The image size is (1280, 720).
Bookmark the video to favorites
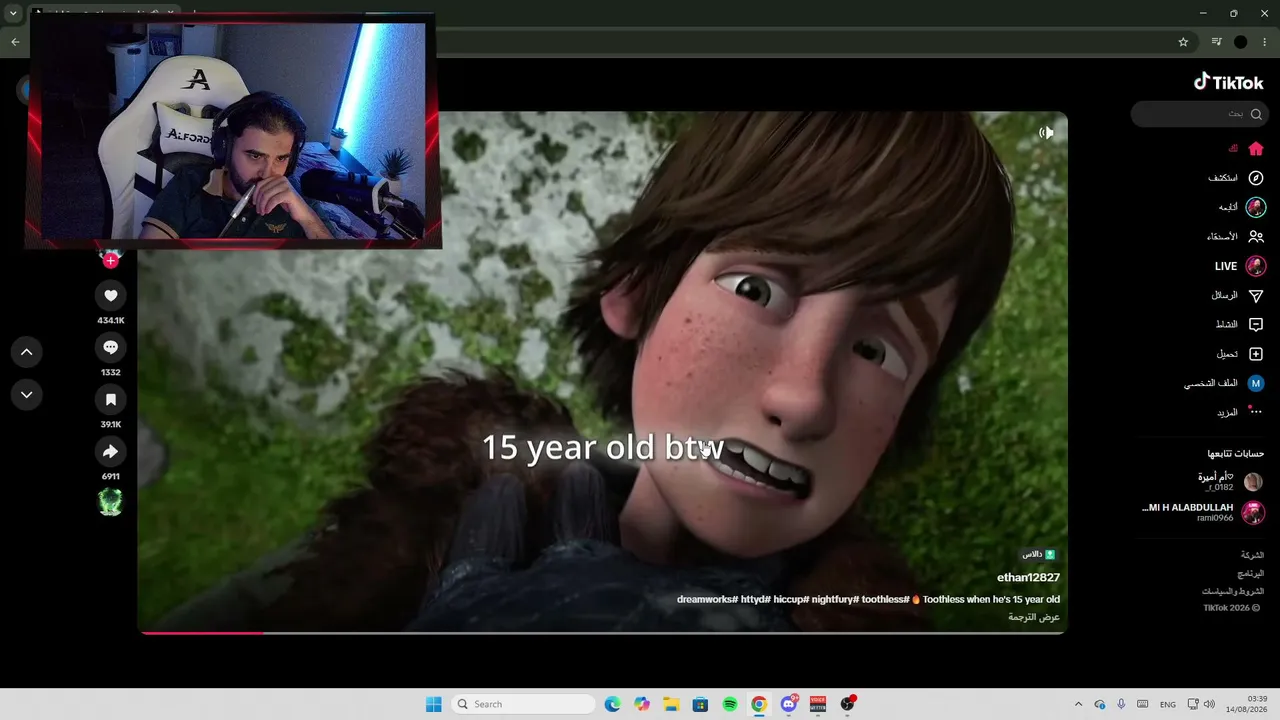(x=111, y=399)
